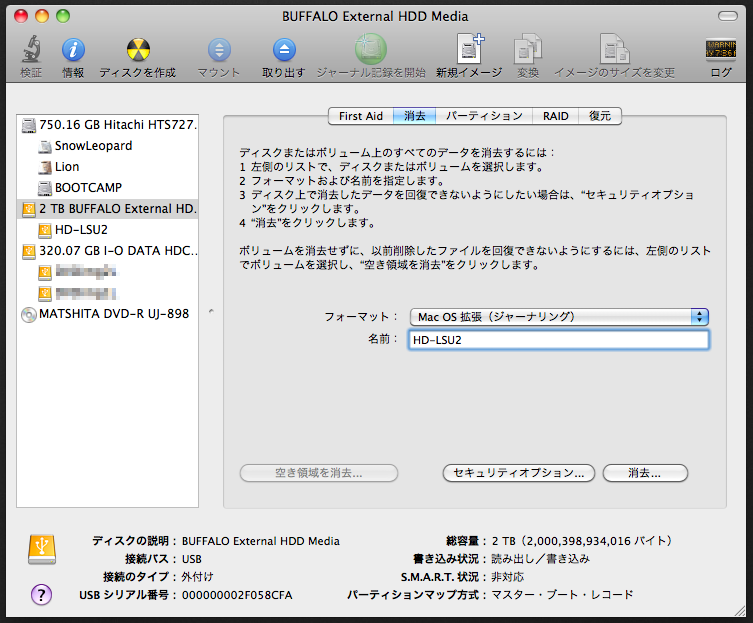Open the purple help question mark button

pyautogui.click(x=41, y=595)
